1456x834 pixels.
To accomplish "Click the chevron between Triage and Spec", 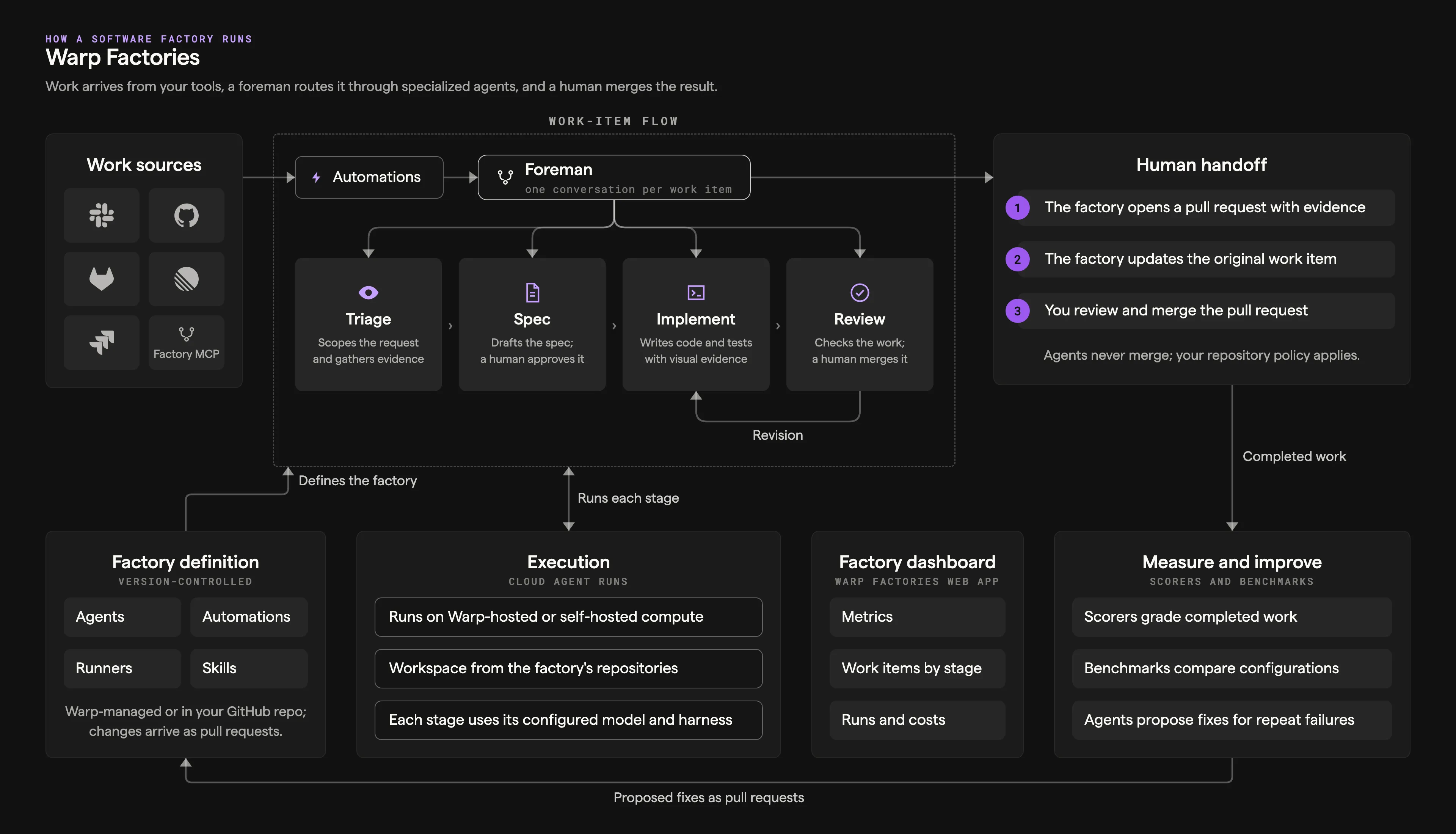I will click(450, 326).
